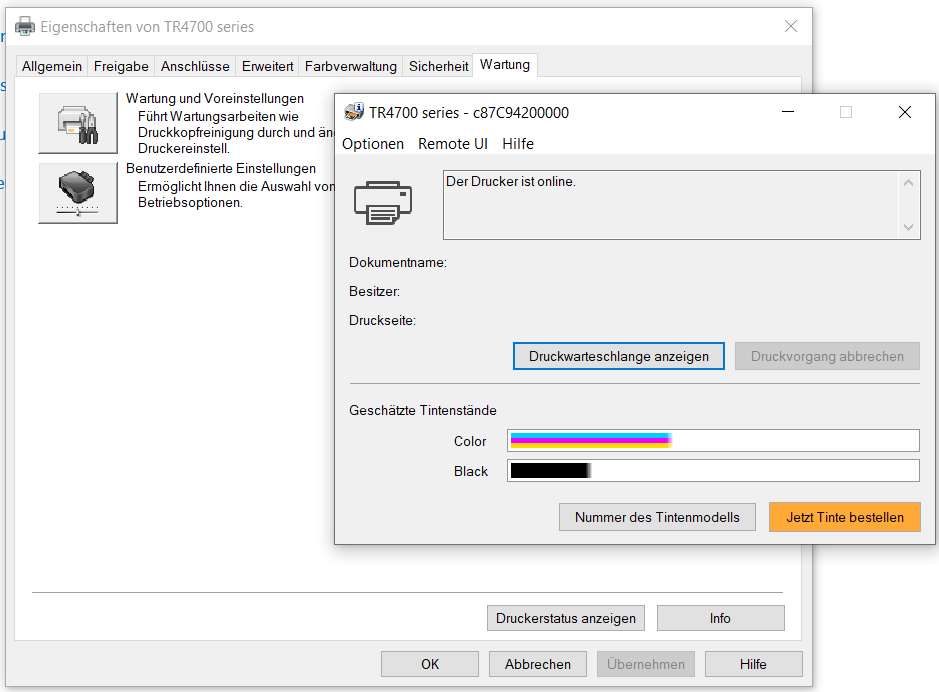Click the 'Wartung und Voreinstellungen' heading text
This screenshot has width=939, height=692.
point(215,98)
